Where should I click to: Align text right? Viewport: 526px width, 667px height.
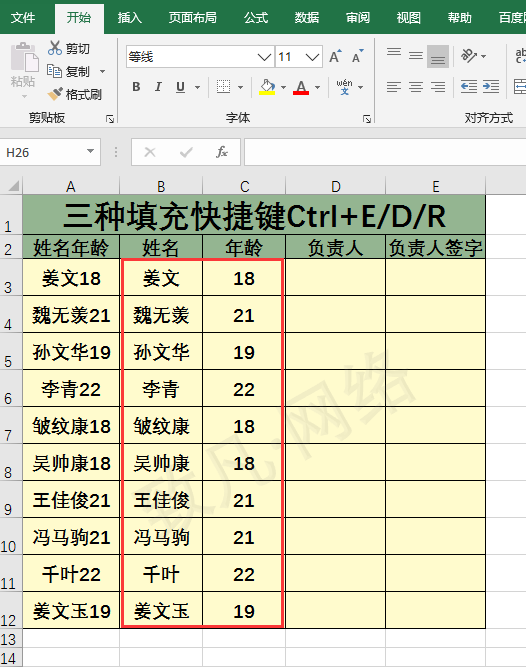click(438, 87)
